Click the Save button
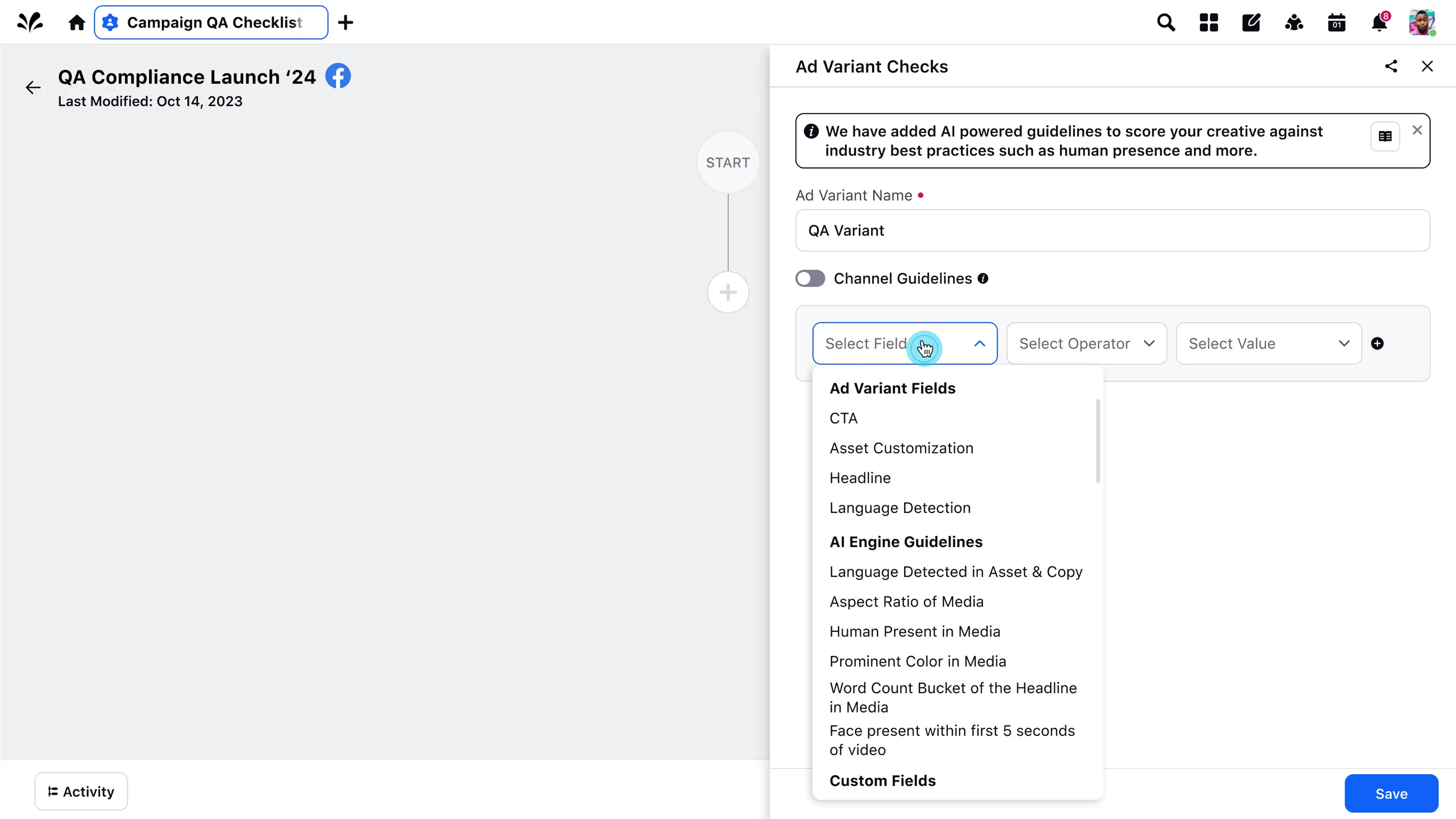The image size is (1456, 819). coord(1391,794)
